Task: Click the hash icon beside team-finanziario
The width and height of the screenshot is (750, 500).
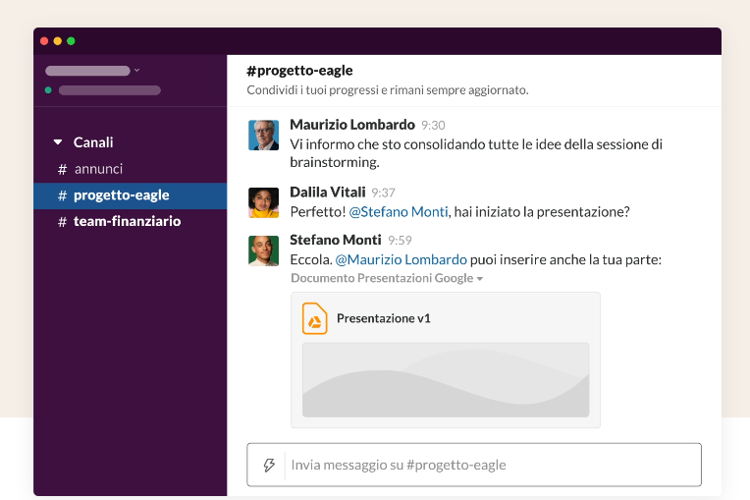Action: tap(62, 221)
